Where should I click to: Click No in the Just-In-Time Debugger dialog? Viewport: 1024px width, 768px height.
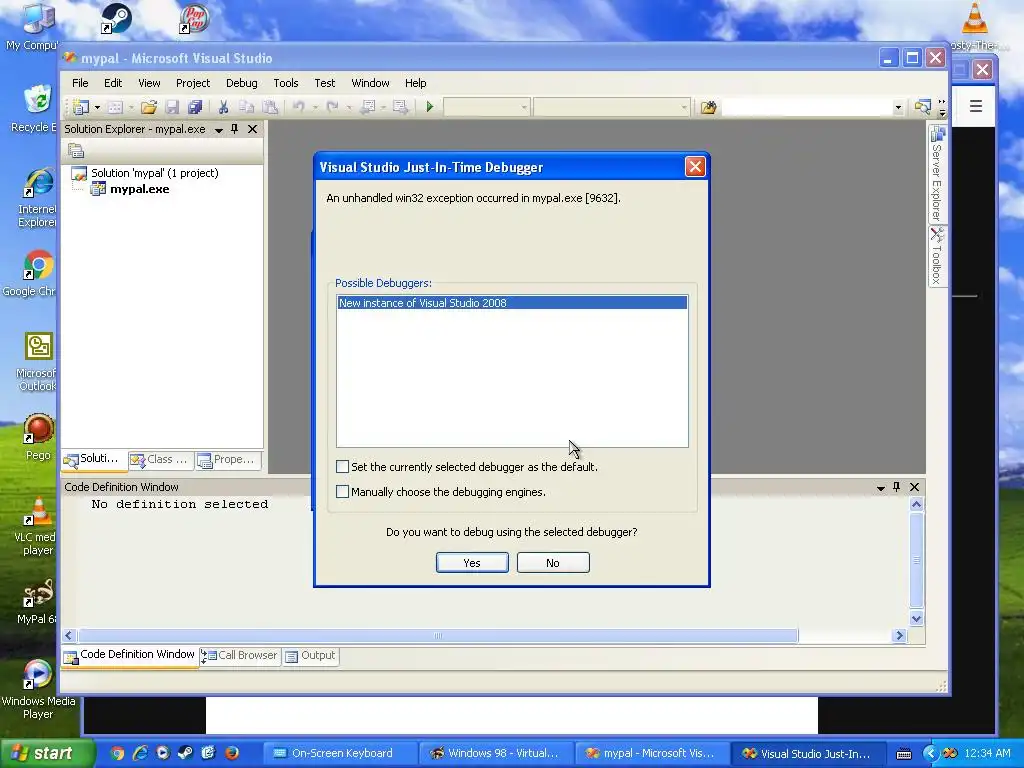[x=553, y=563]
